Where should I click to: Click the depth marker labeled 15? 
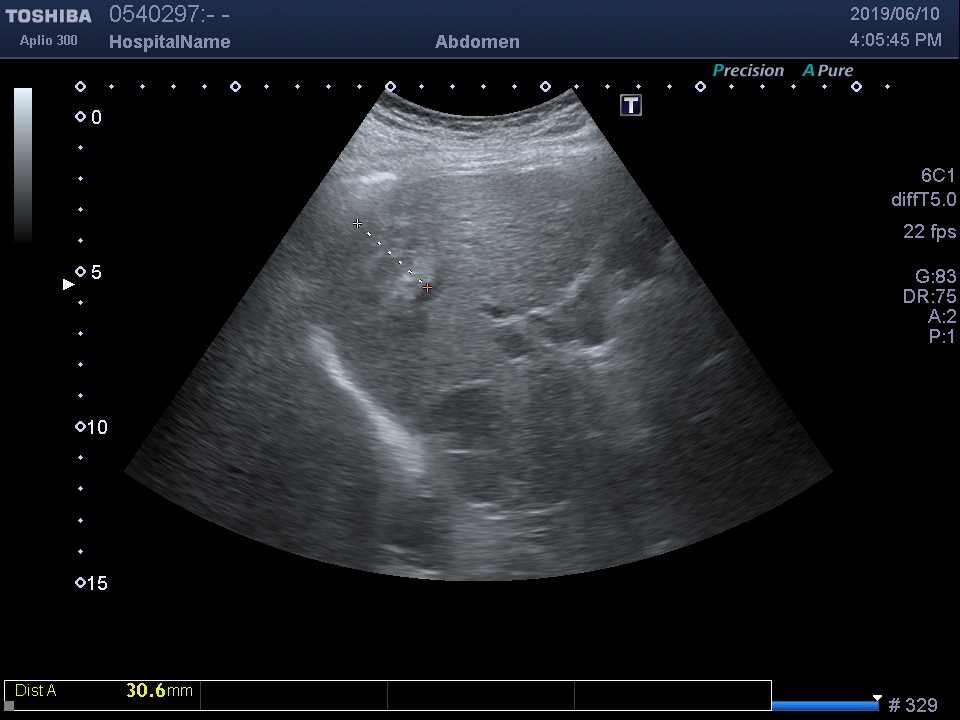coord(81,583)
